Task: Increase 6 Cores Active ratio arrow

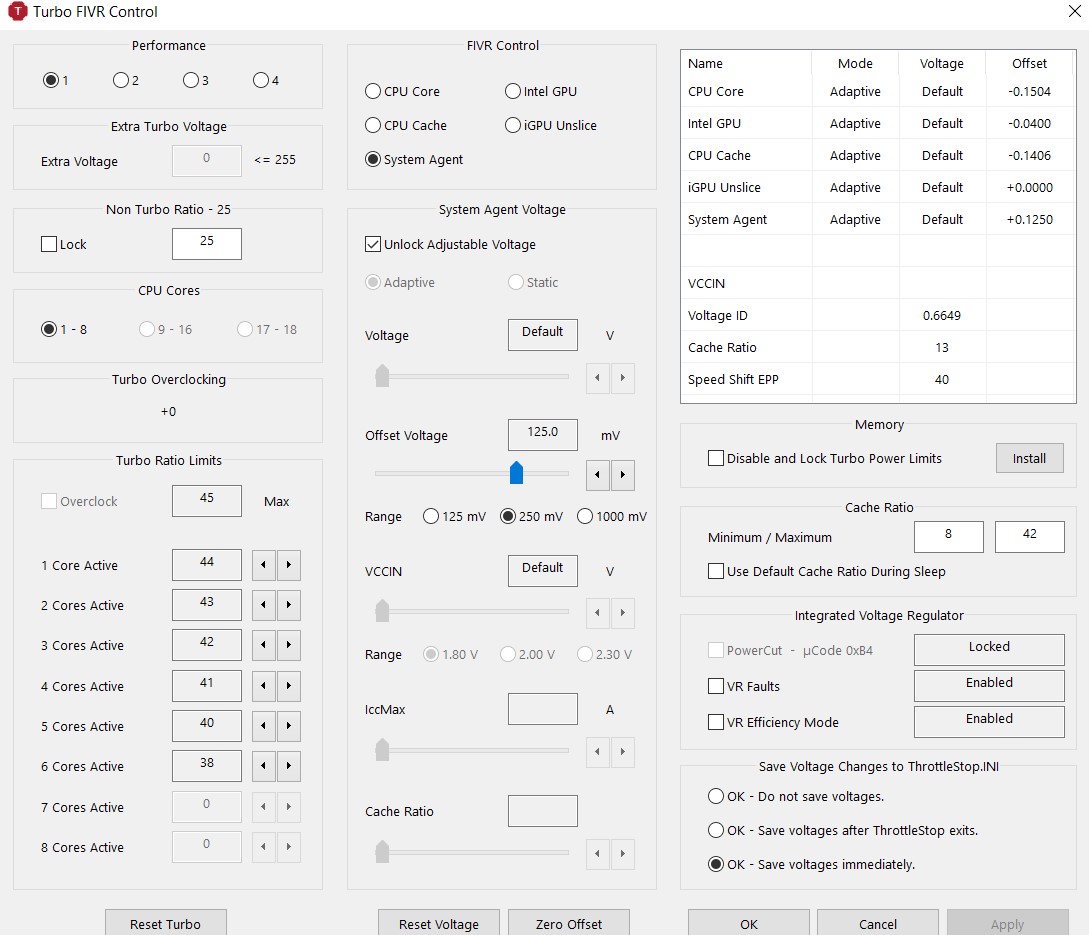Action: click(289, 766)
